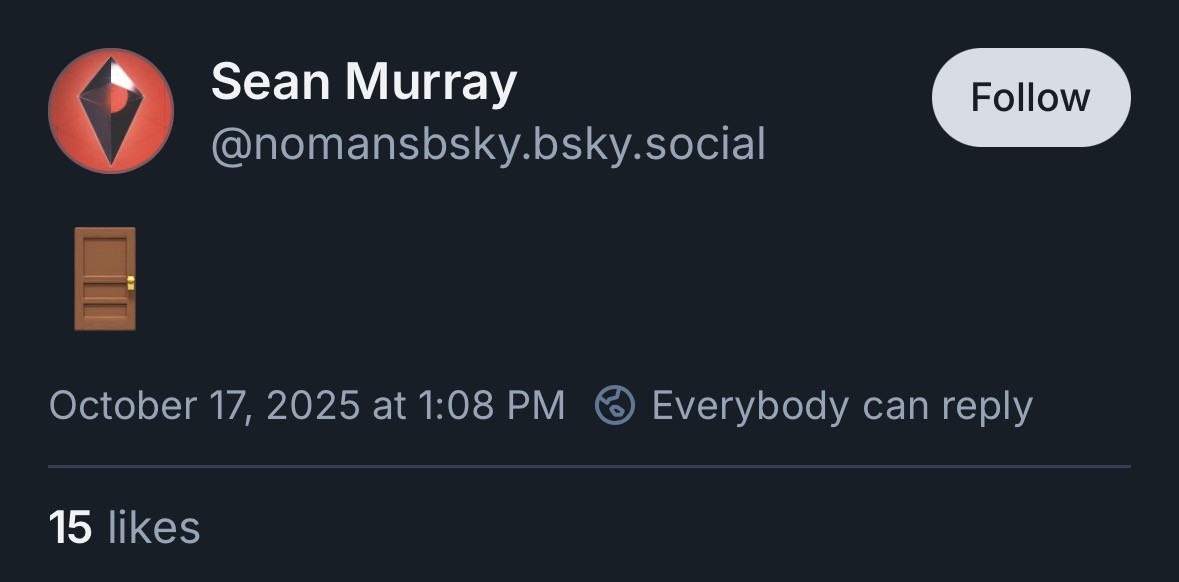Image resolution: width=1179 pixels, height=582 pixels.
Task: Click the globe reply-settings icon
Action: pyautogui.click(x=615, y=406)
